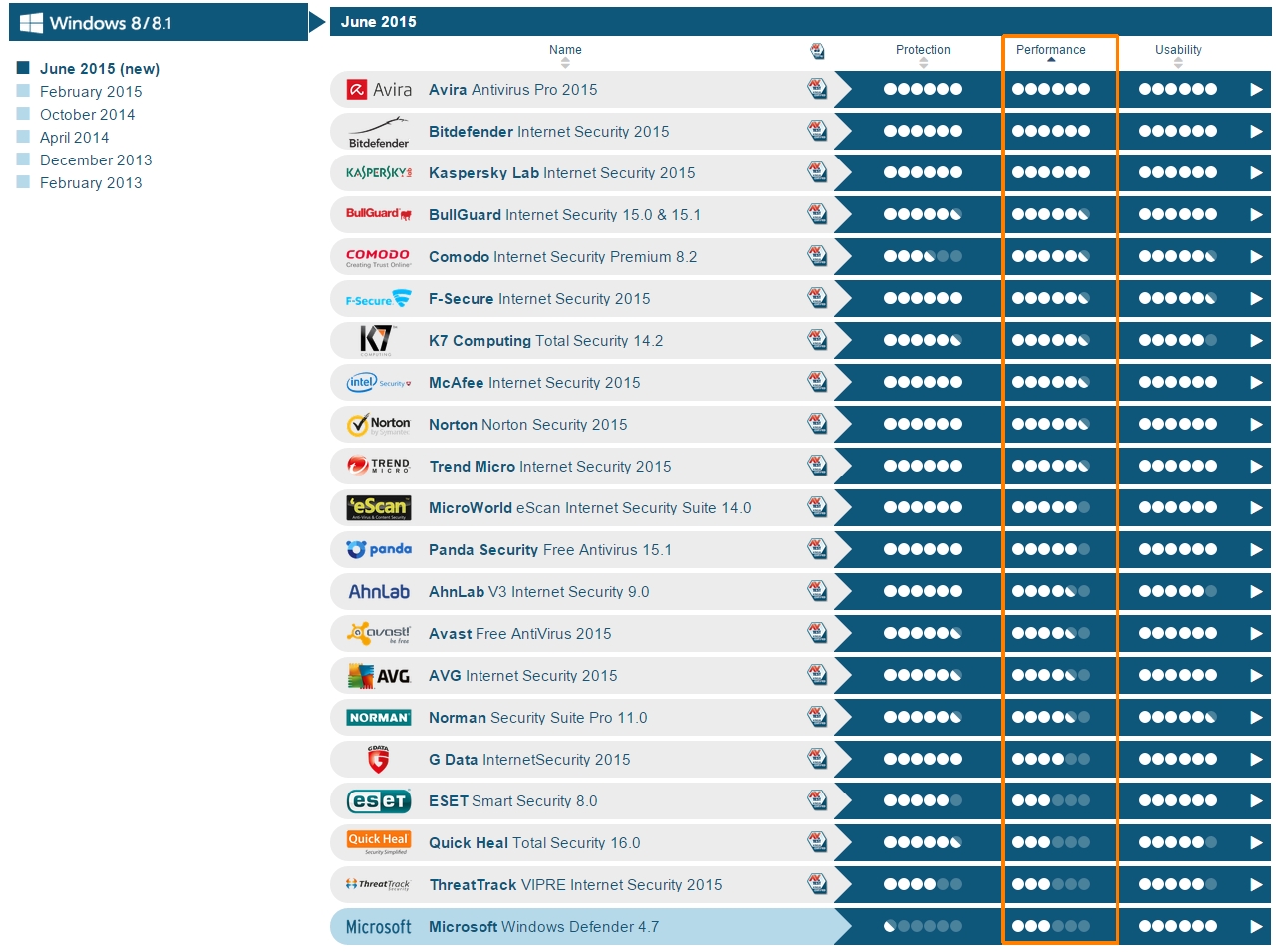Expand details arrow for Bitdefender row
1279x952 pixels.
click(1256, 132)
